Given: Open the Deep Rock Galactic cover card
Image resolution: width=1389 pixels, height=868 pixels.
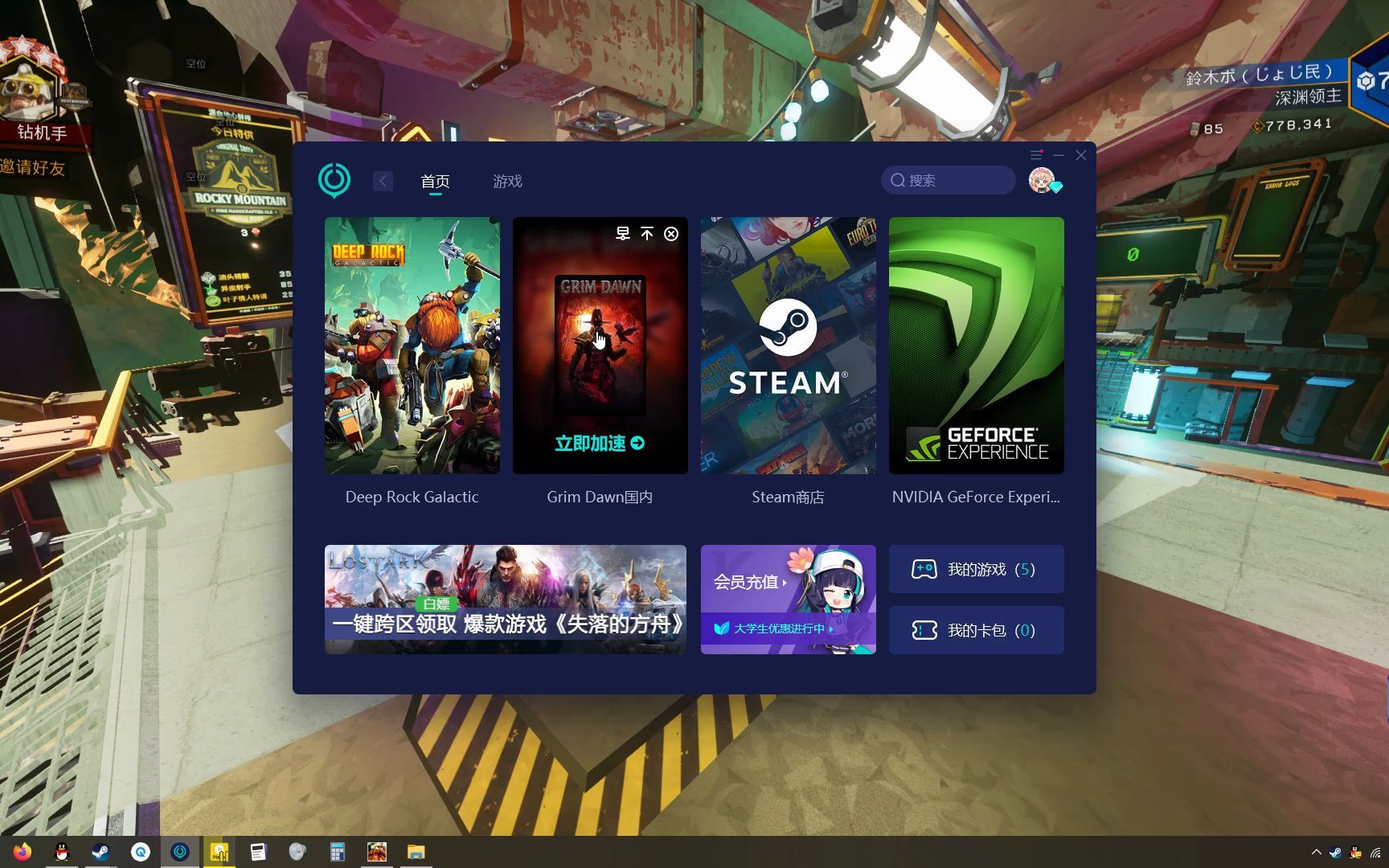Looking at the screenshot, I should [x=412, y=346].
